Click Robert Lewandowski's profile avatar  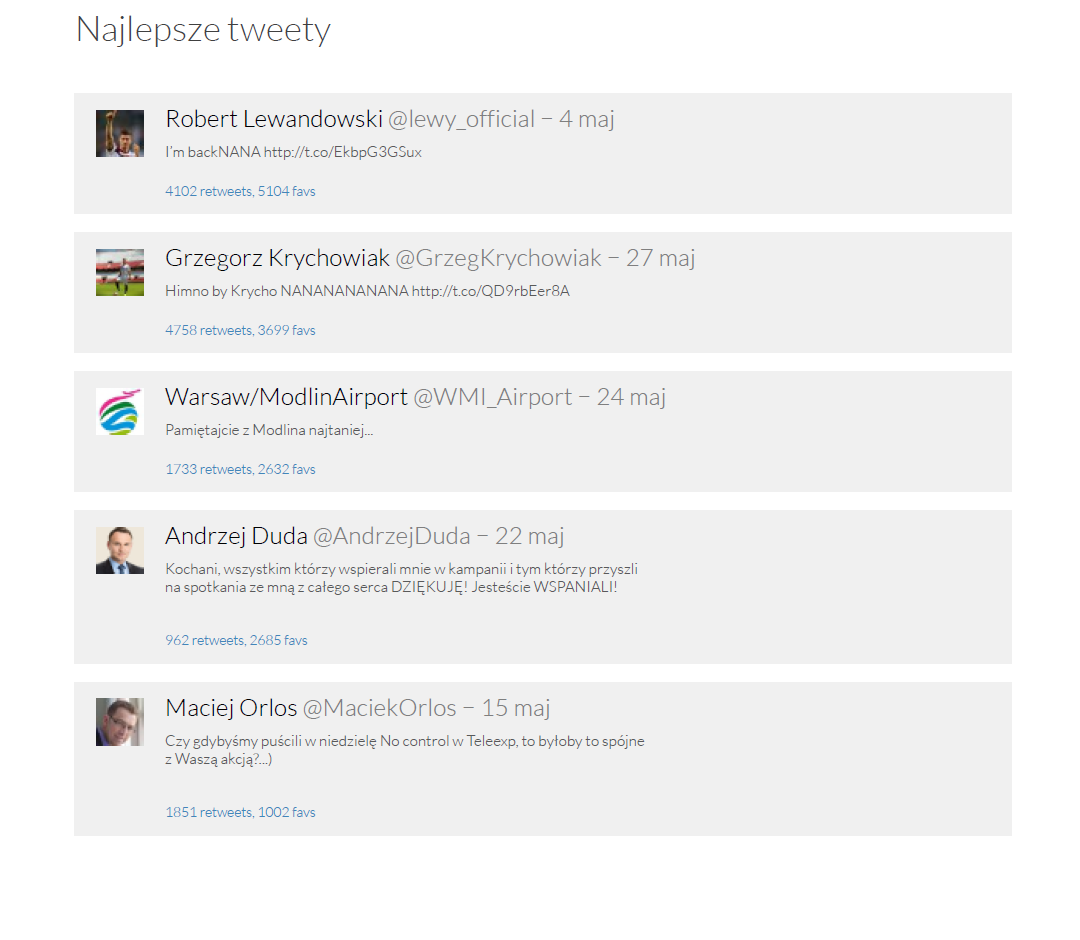point(119,132)
